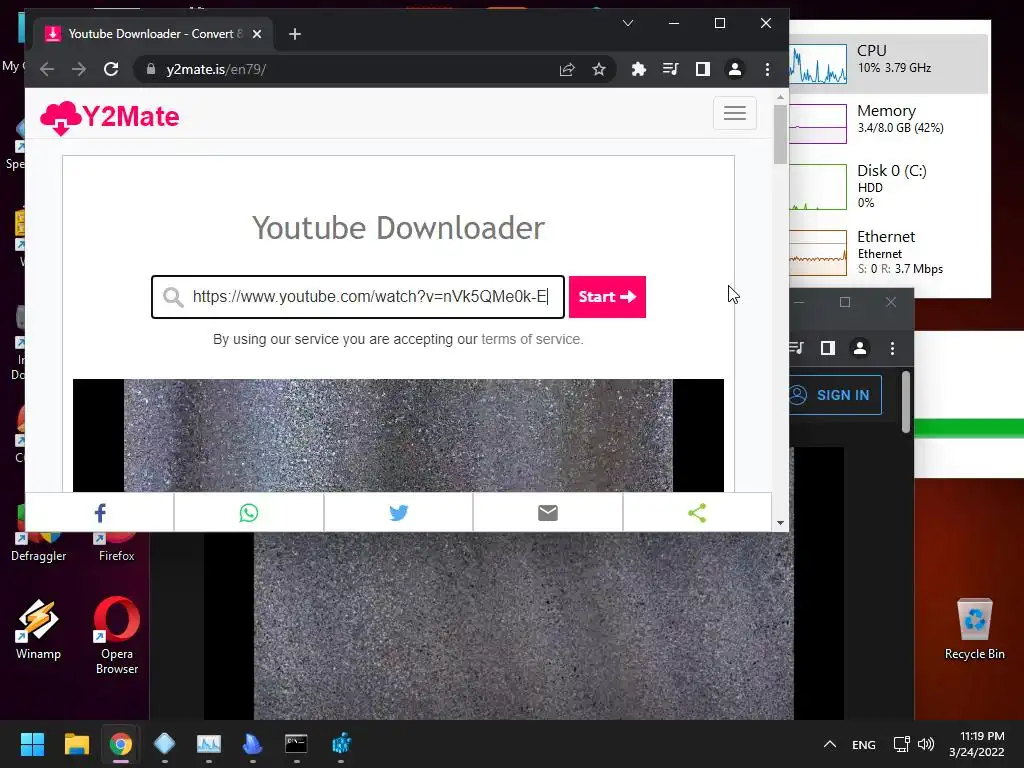The height and width of the screenshot is (768, 1024).
Task: Open Chrome extensions puzzle icon
Action: click(x=639, y=69)
